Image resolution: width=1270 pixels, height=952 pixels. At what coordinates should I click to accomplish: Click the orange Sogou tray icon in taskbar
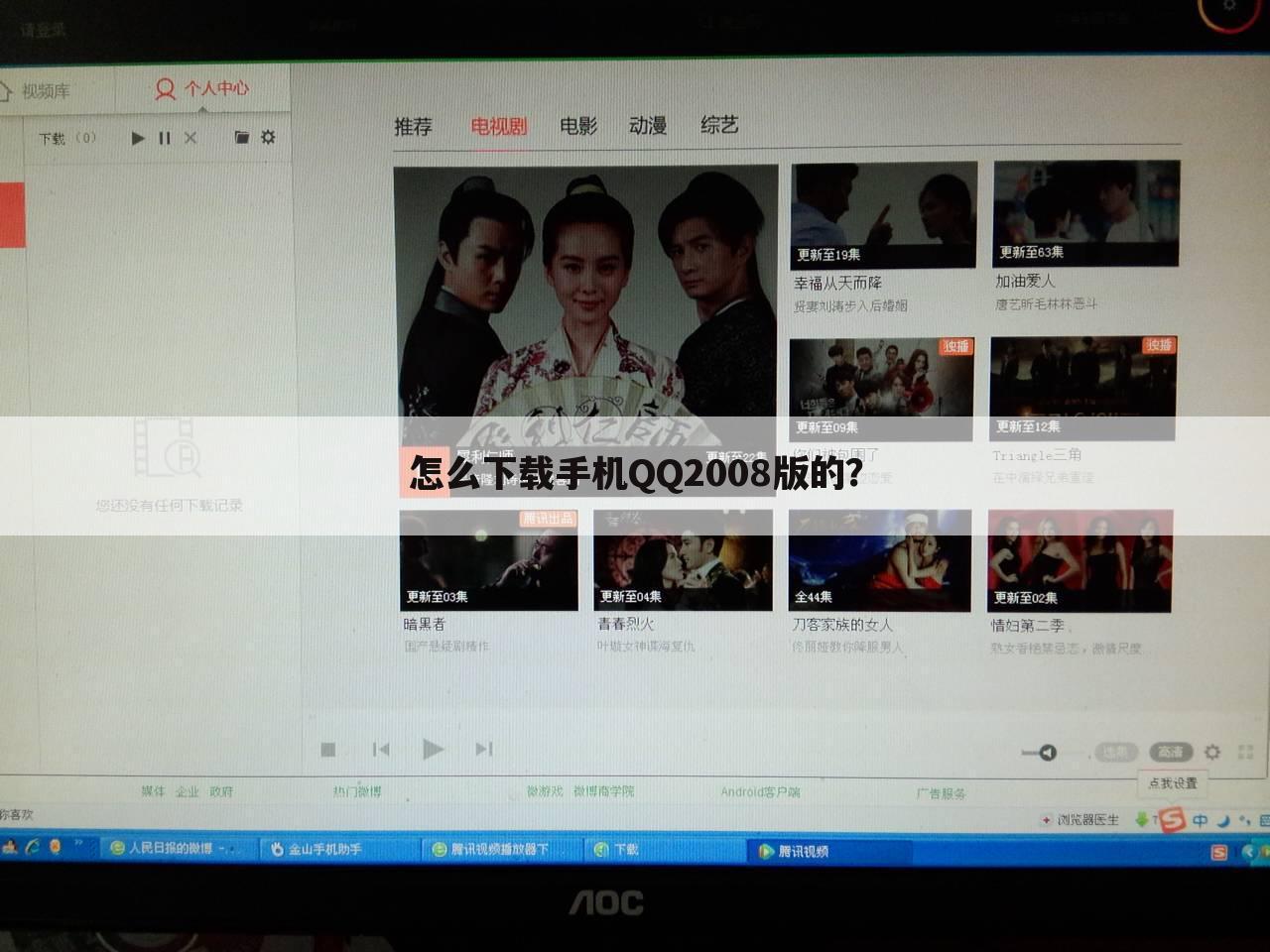(x=1219, y=852)
